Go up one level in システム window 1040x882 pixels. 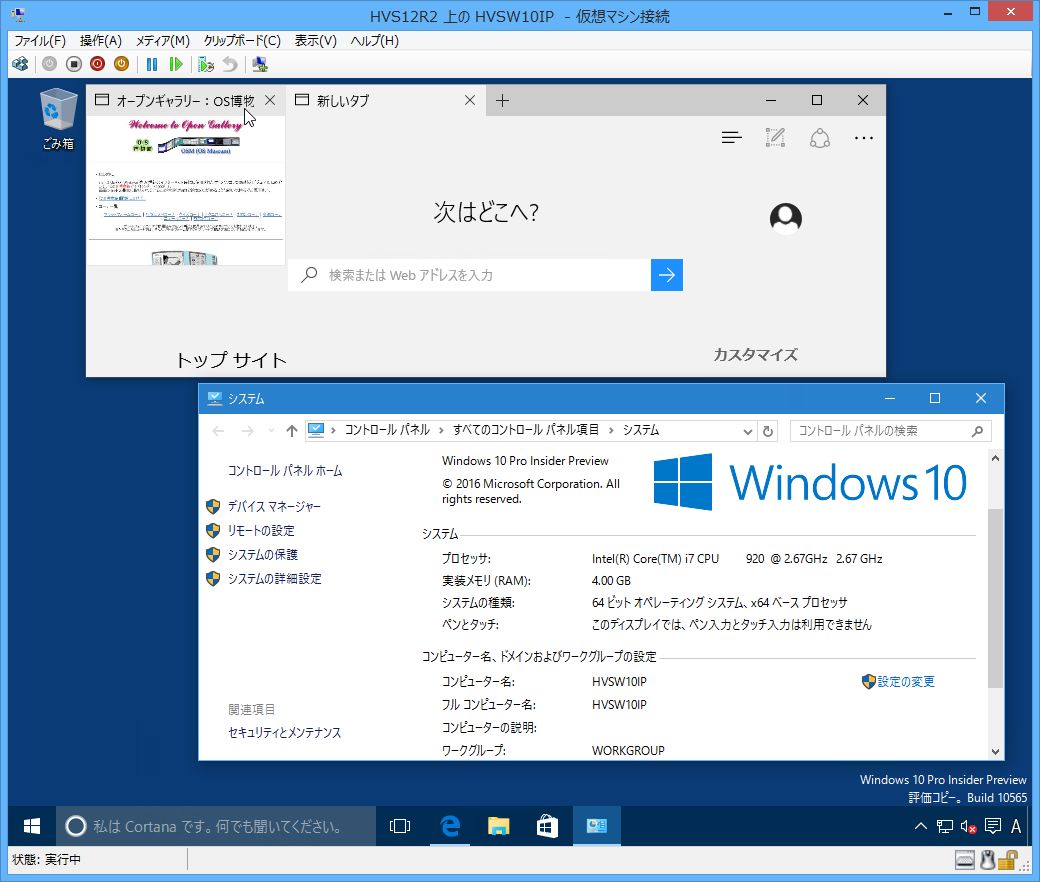[291, 431]
